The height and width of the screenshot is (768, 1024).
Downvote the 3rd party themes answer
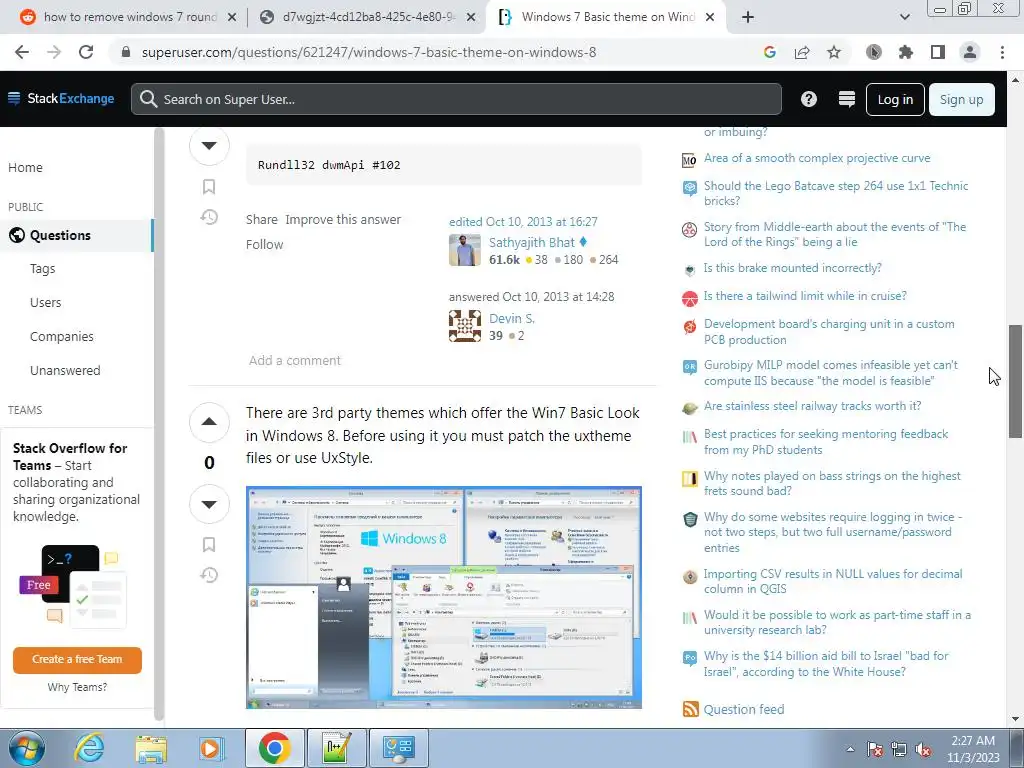click(x=209, y=504)
